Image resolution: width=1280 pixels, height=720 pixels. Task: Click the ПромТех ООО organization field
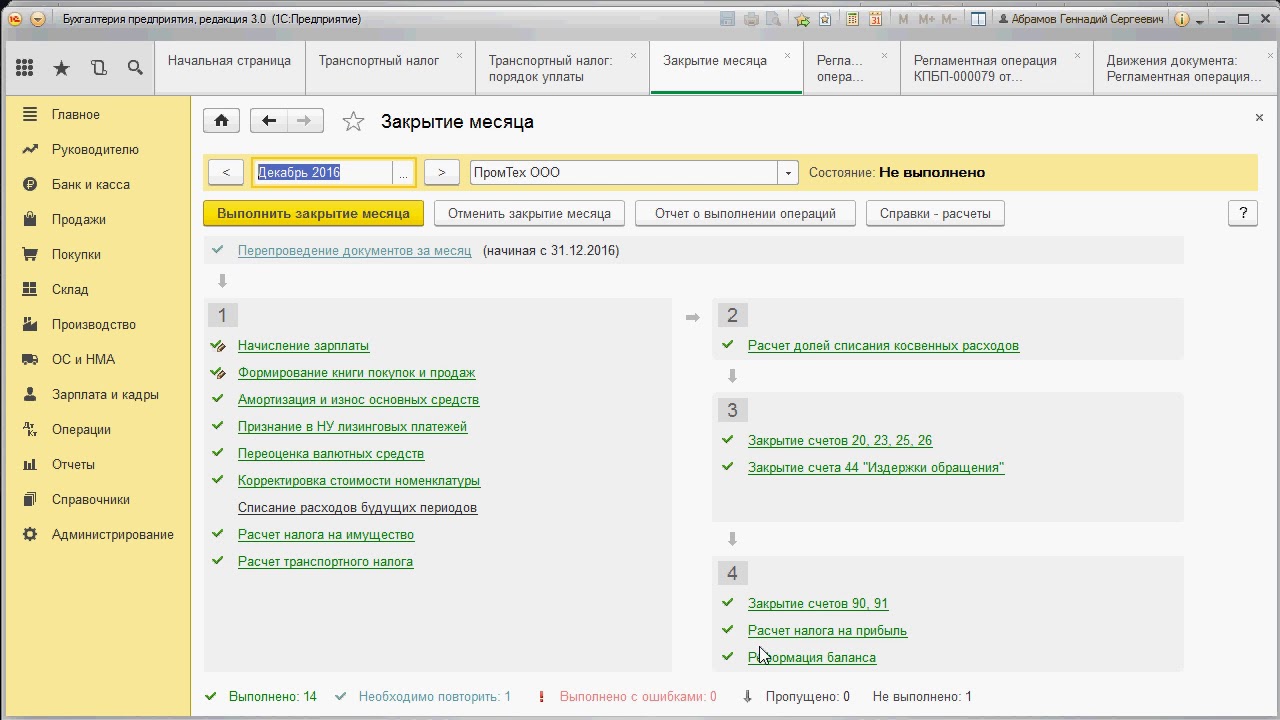pos(624,172)
